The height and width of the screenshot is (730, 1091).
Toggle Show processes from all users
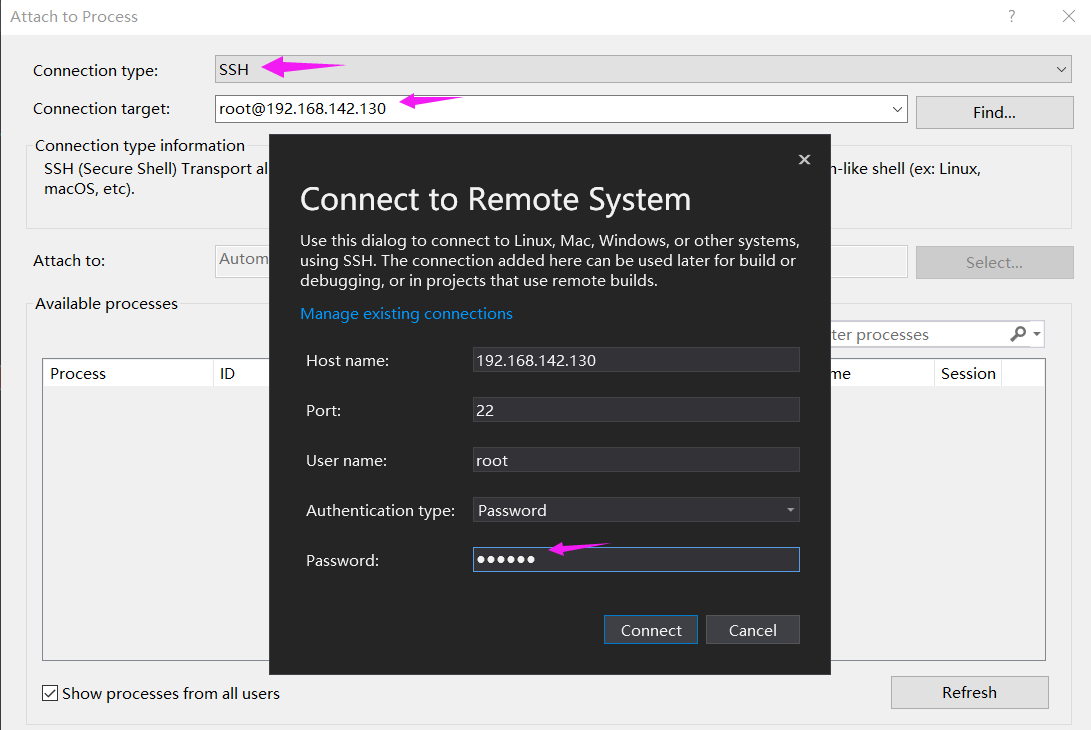click(50, 693)
